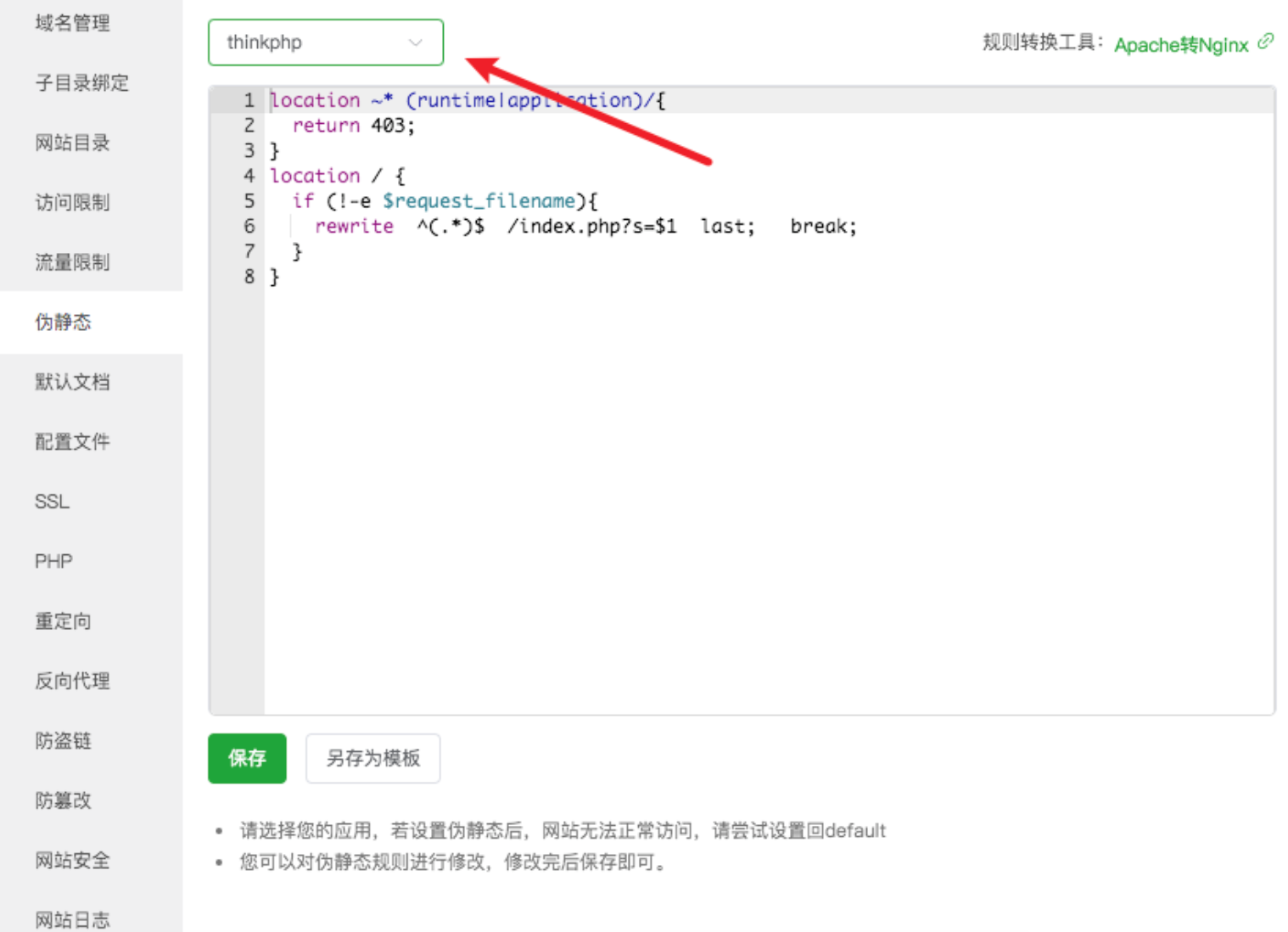Click inside the rewrite line in the code editor
This screenshot has width=1288, height=932.
click(585, 227)
